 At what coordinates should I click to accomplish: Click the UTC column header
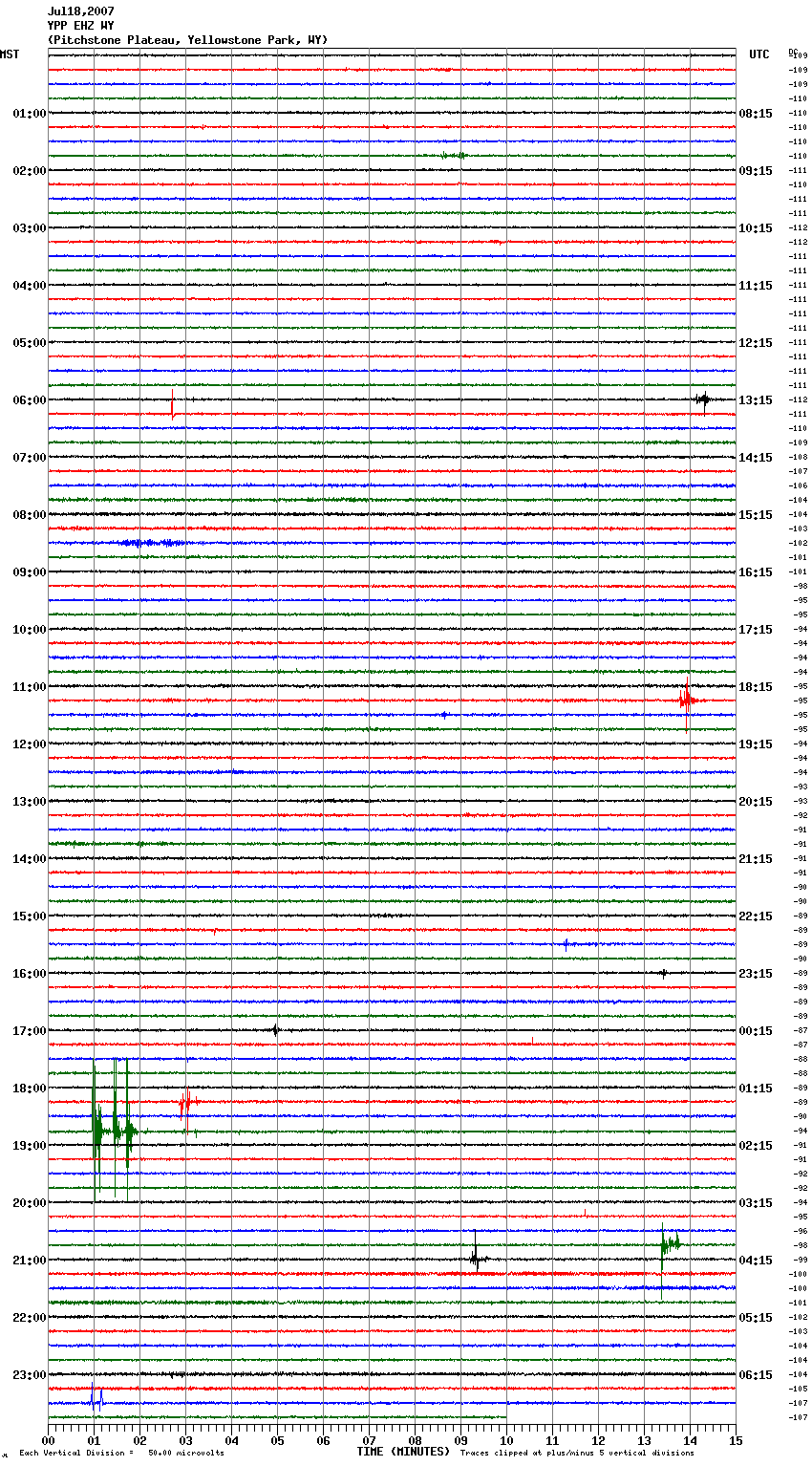click(759, 54)
